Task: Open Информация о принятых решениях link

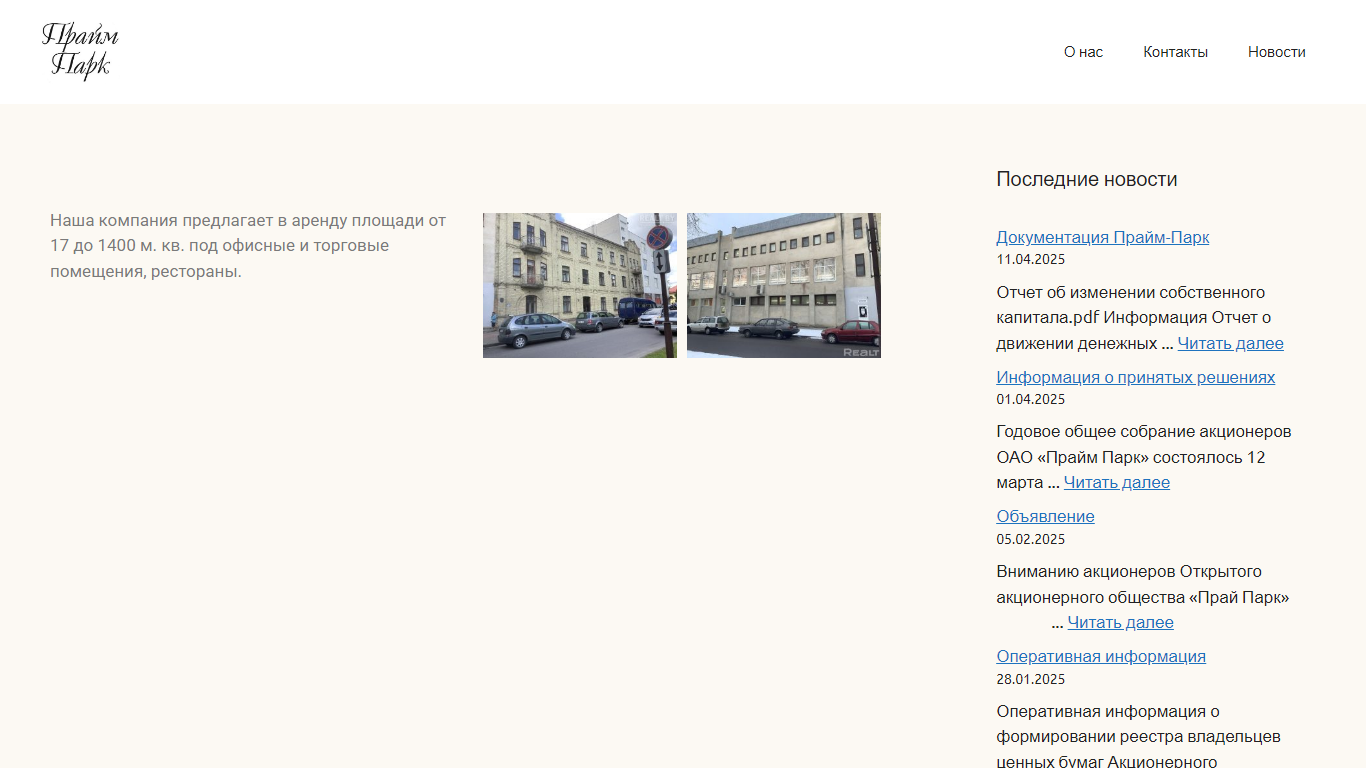Action: pos(1135,377)
